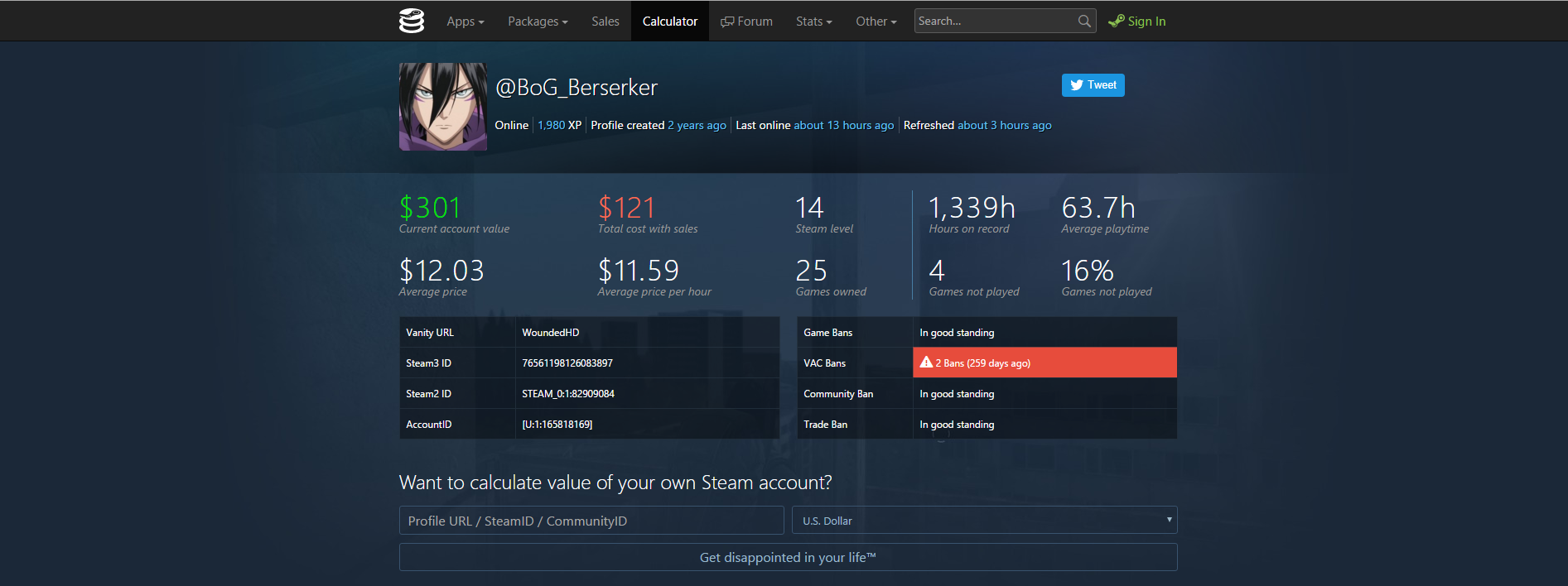
Task: Select the Calculator tab
Action: tap(670, 22)
